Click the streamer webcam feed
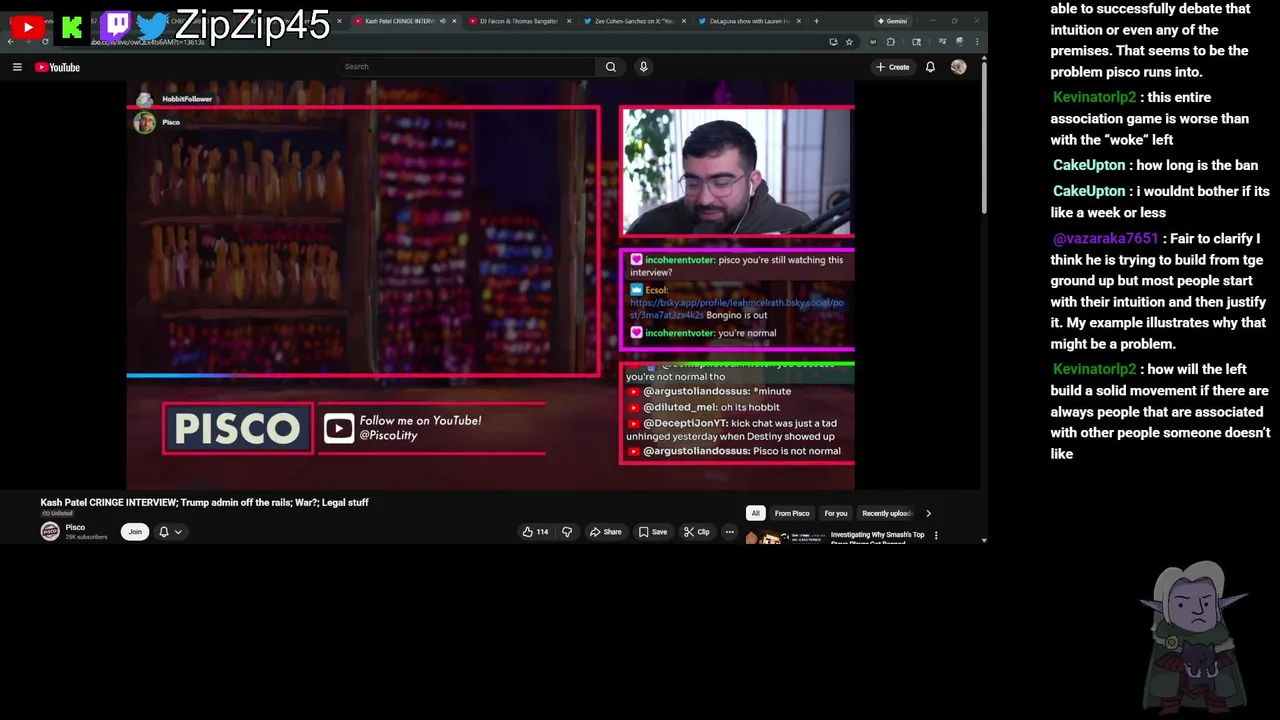 [x=737, y=171]
